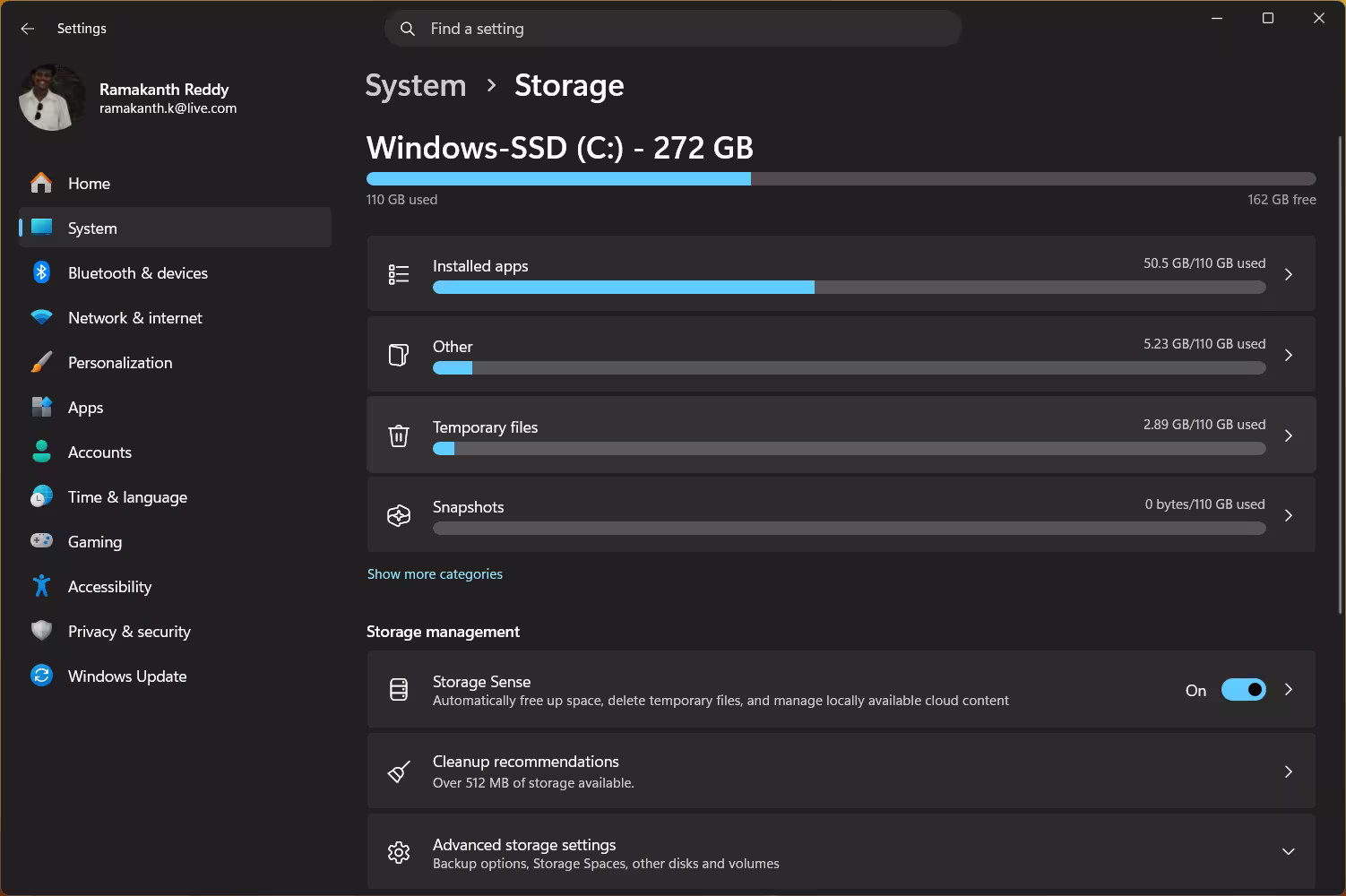Click the user profile picture
This screenshot has height=896, width=1346.
(x=52, y=97)
